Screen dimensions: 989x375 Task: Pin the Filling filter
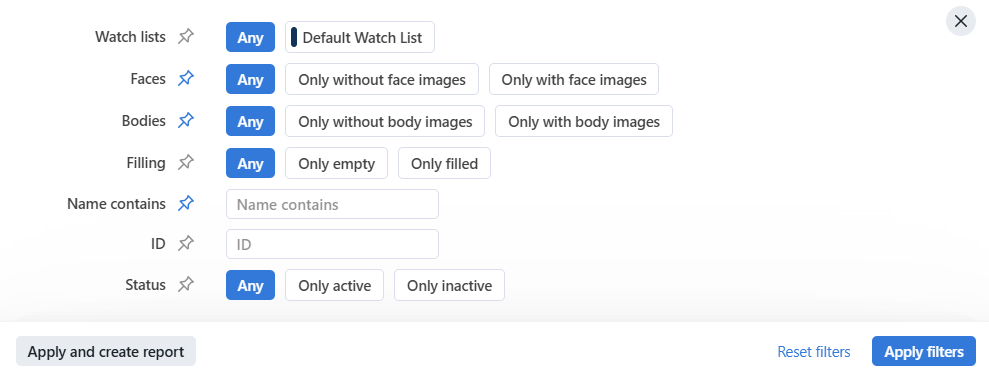pos(185,163)
